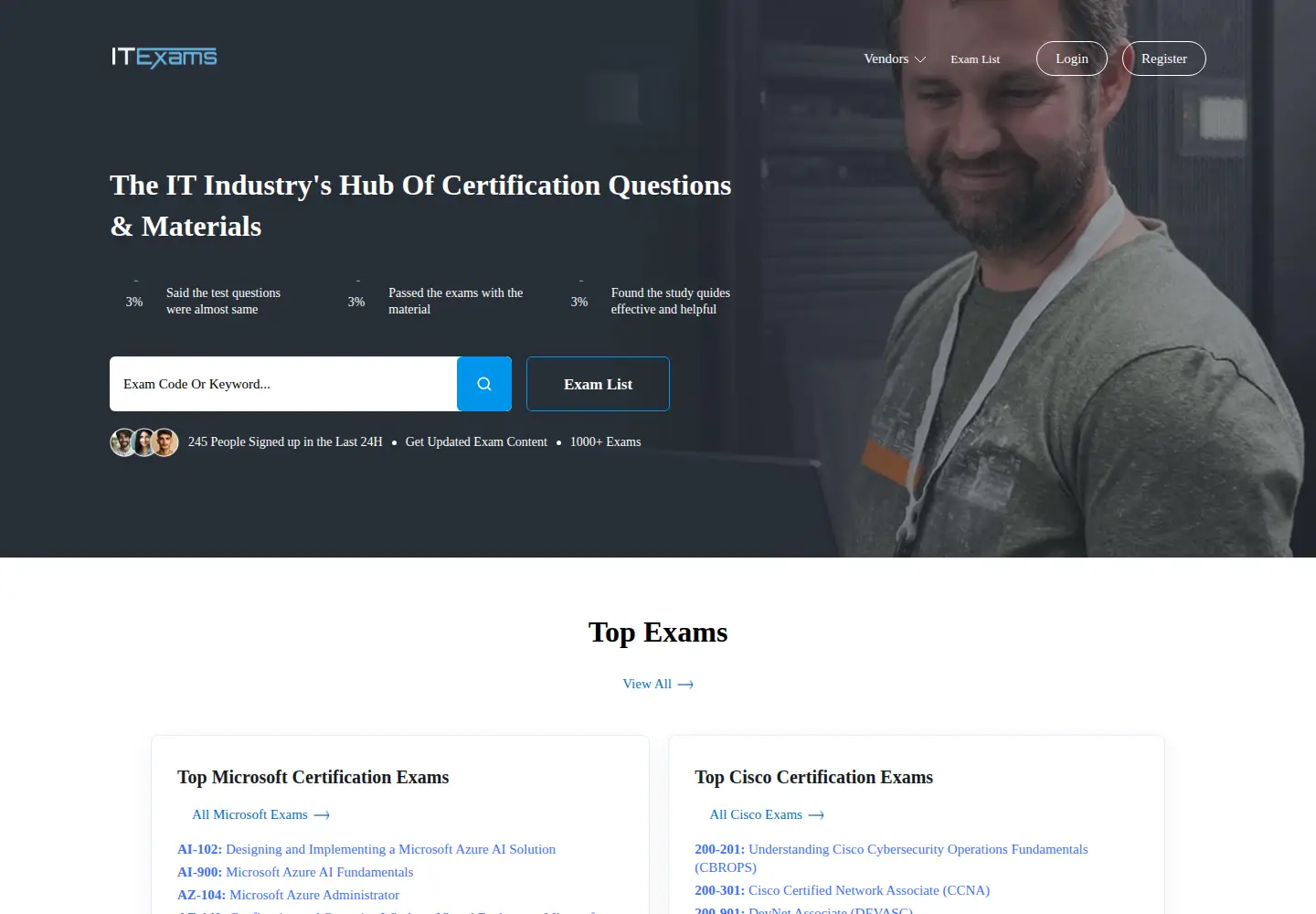Open the Vendors dropdown menu
The width and height of the screenshot is (1316, 914).
coord(895,58)
